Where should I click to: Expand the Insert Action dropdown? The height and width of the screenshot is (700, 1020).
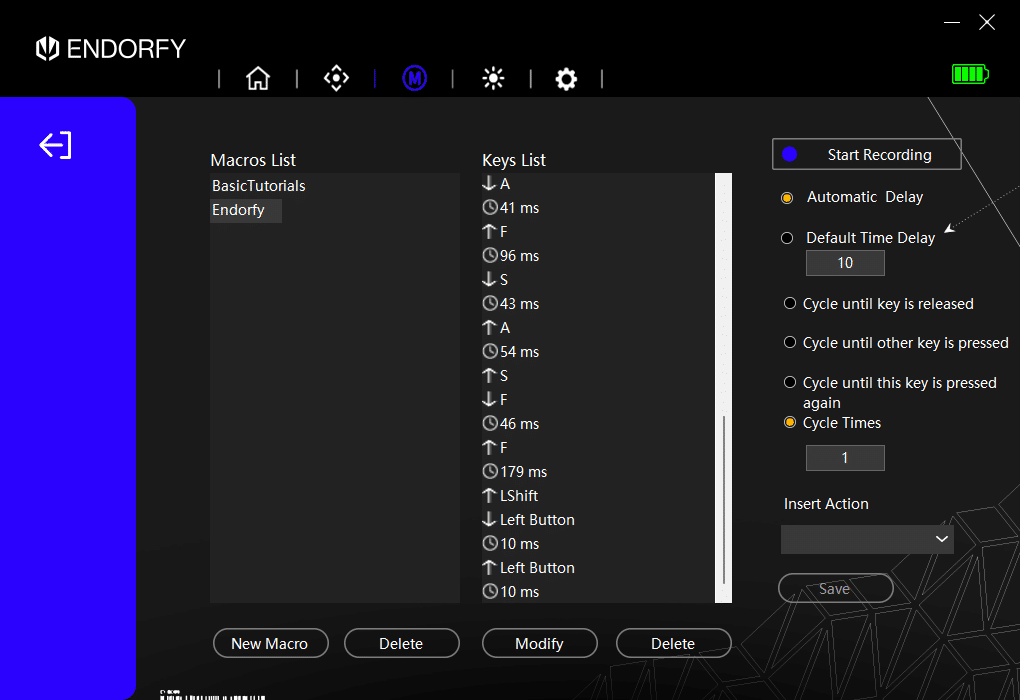[x=867, y=540]
